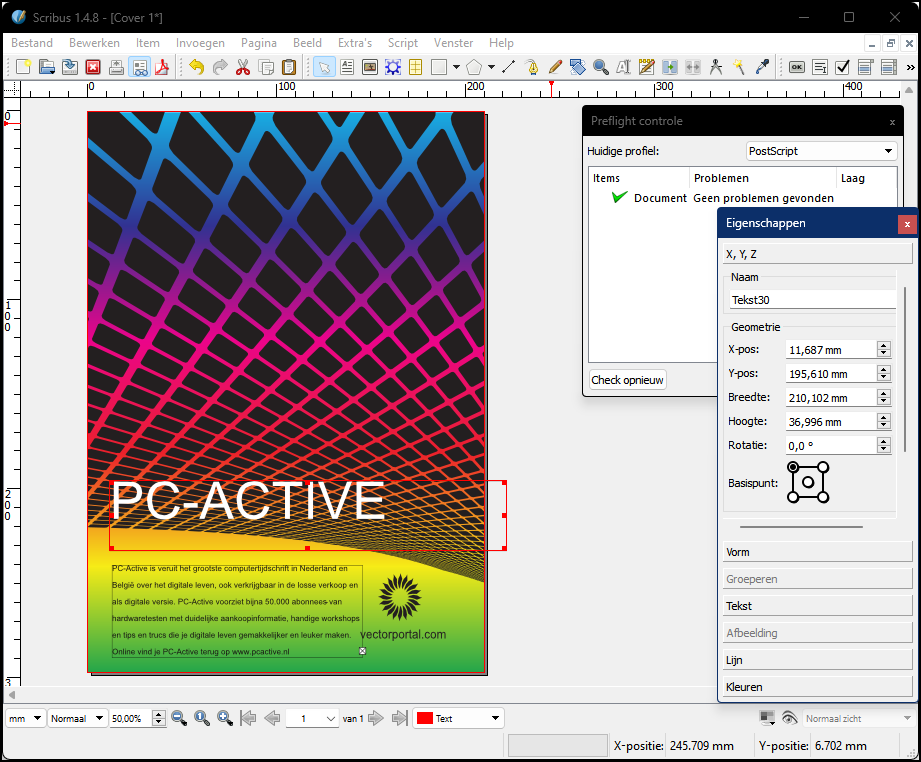Close the Eigenschappen panel
Screen dimensions: 921x762
907,224
